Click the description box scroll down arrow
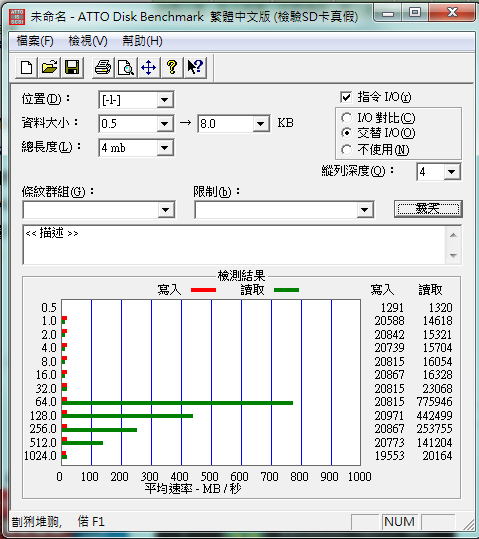Viewport: 479px width, 539px height. (453, 256)
